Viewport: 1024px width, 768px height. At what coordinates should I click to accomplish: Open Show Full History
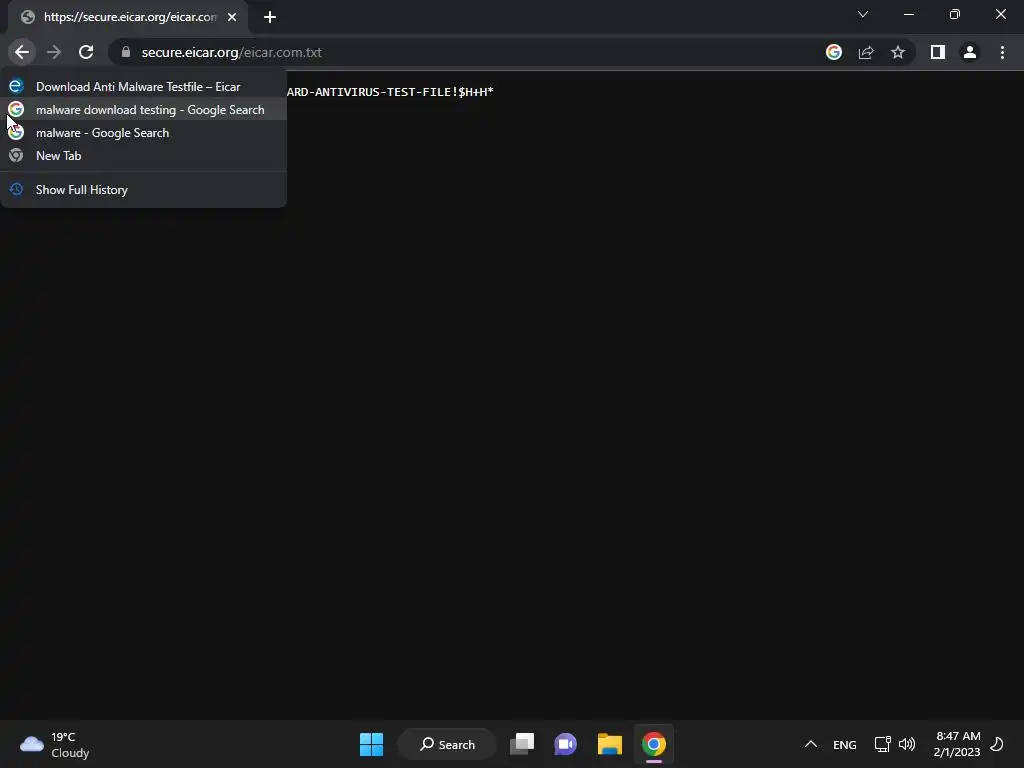pyautogui.click(x=144, y=189)
